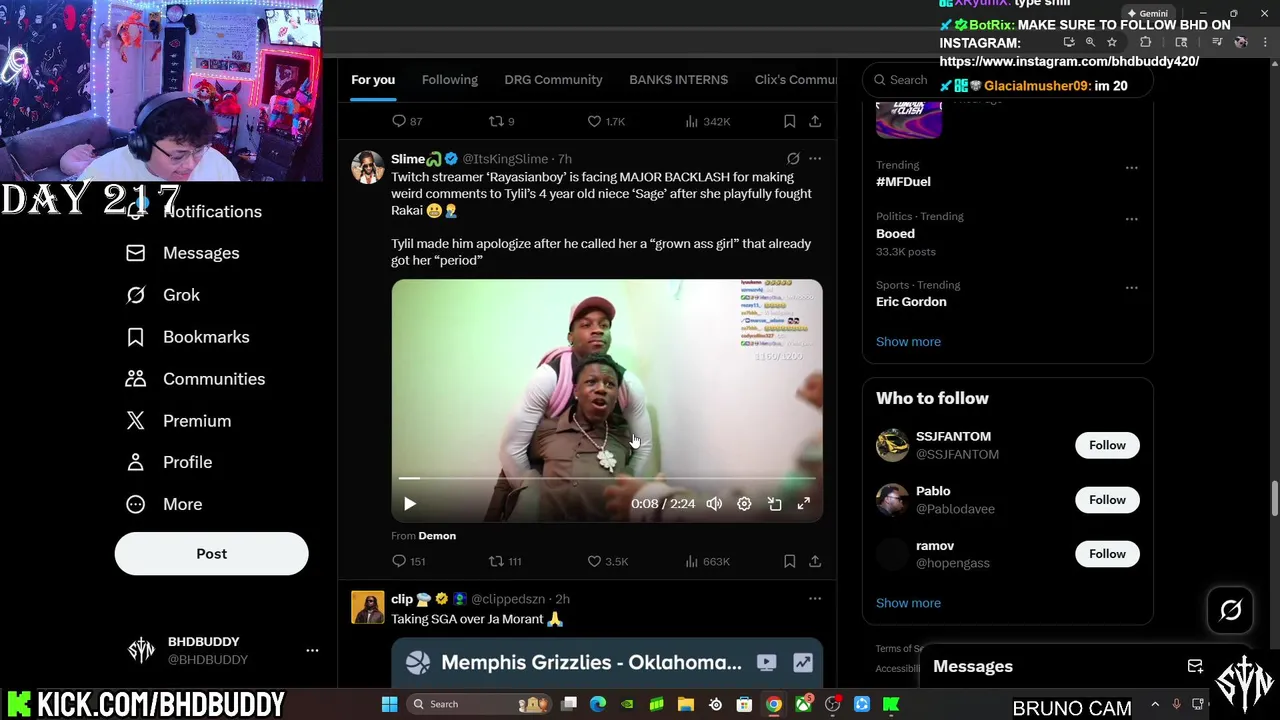Open the Xbox app from the taskbar
This screenshot has width=1280, height=720.
pyautogui.click(x=803, y=704)
